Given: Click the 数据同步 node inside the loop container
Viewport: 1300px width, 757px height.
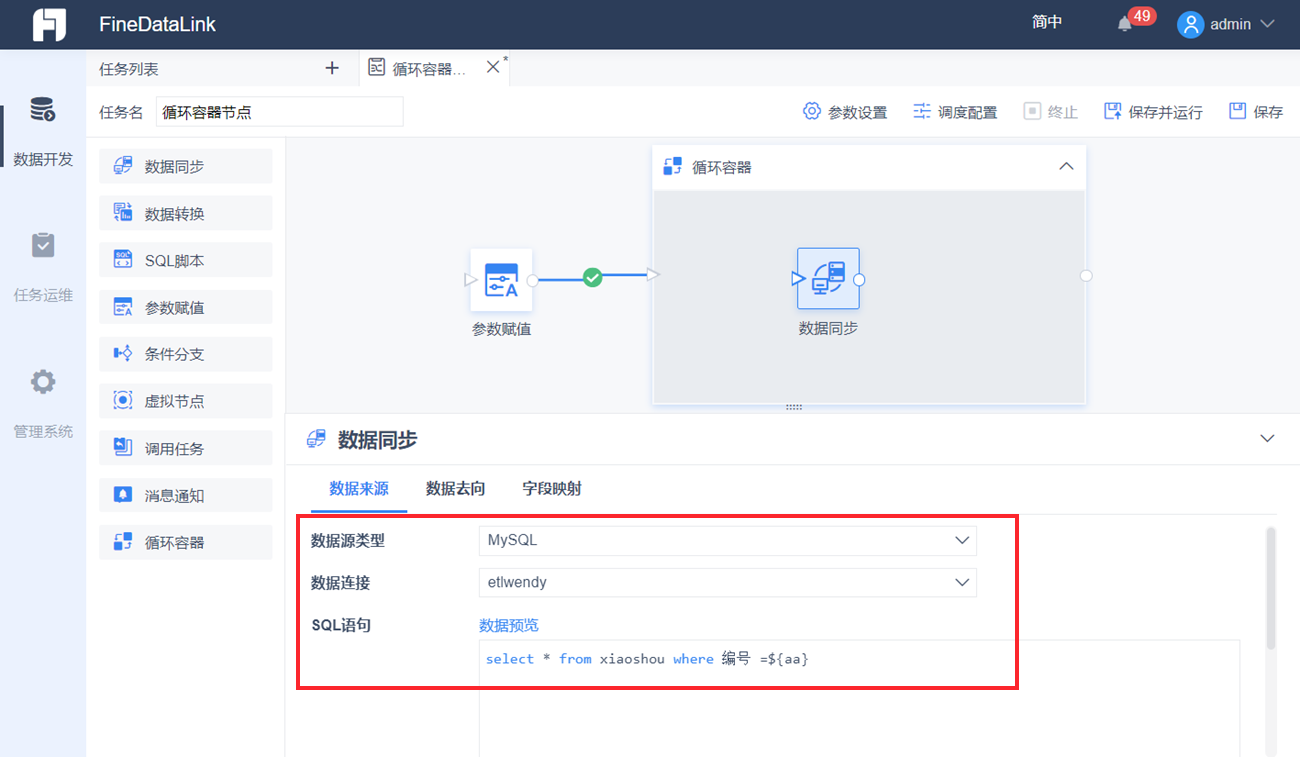Looking at the screenshot, I should click(828, 279).
